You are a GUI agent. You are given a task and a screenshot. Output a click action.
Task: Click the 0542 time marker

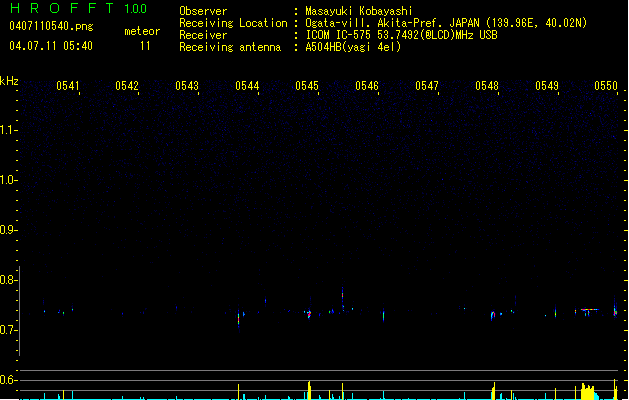tap(127, 86)
